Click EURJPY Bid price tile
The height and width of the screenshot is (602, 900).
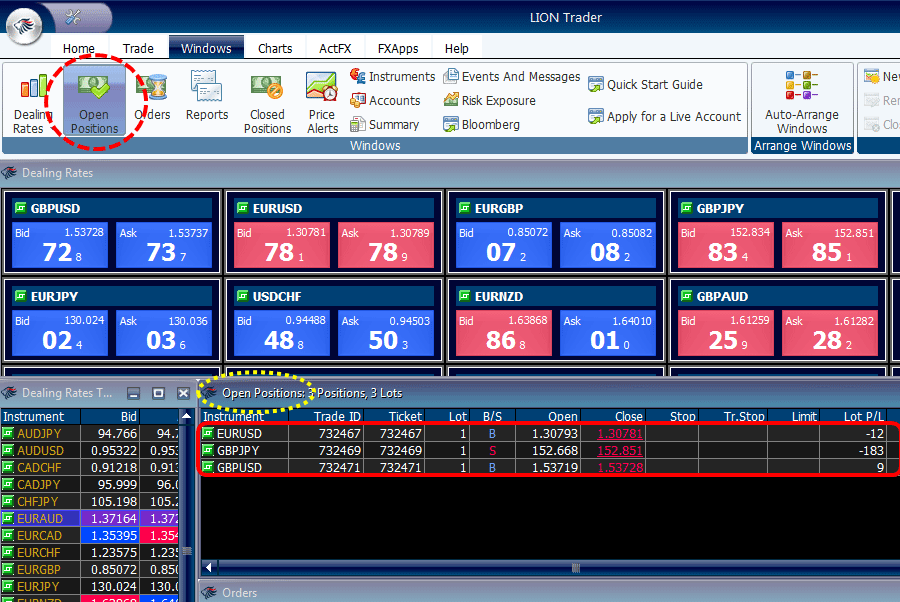[60, 333]
